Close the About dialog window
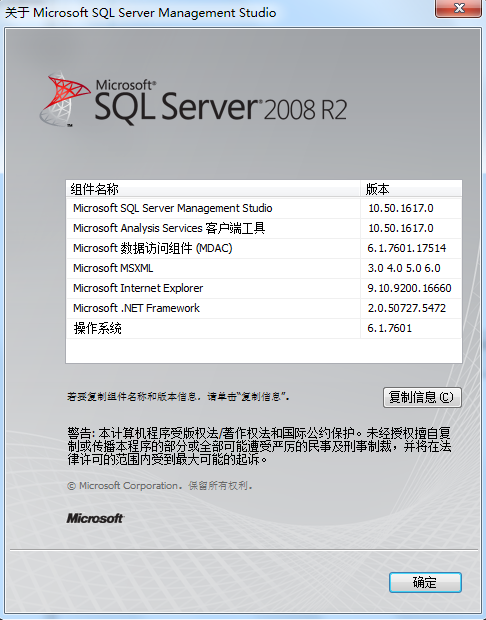Image resolution: width=486 pixels, height=620 pixels. pos(459,8)
